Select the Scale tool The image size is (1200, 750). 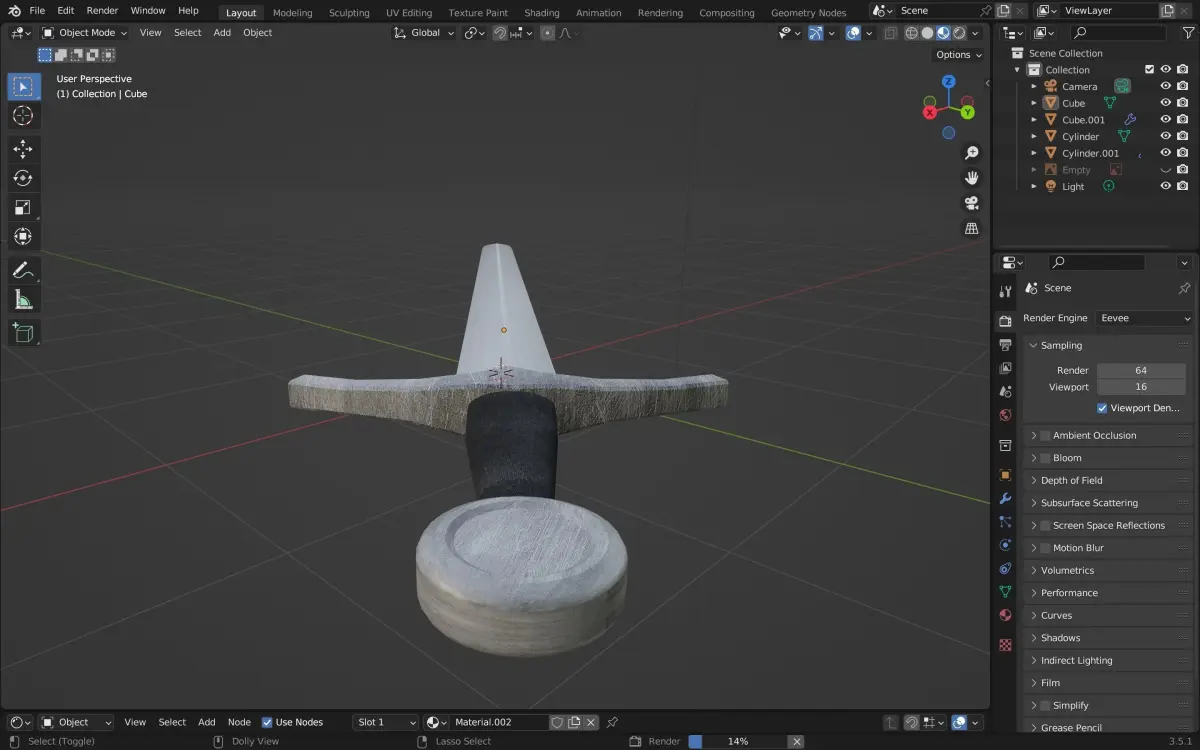tap(23, 207)
